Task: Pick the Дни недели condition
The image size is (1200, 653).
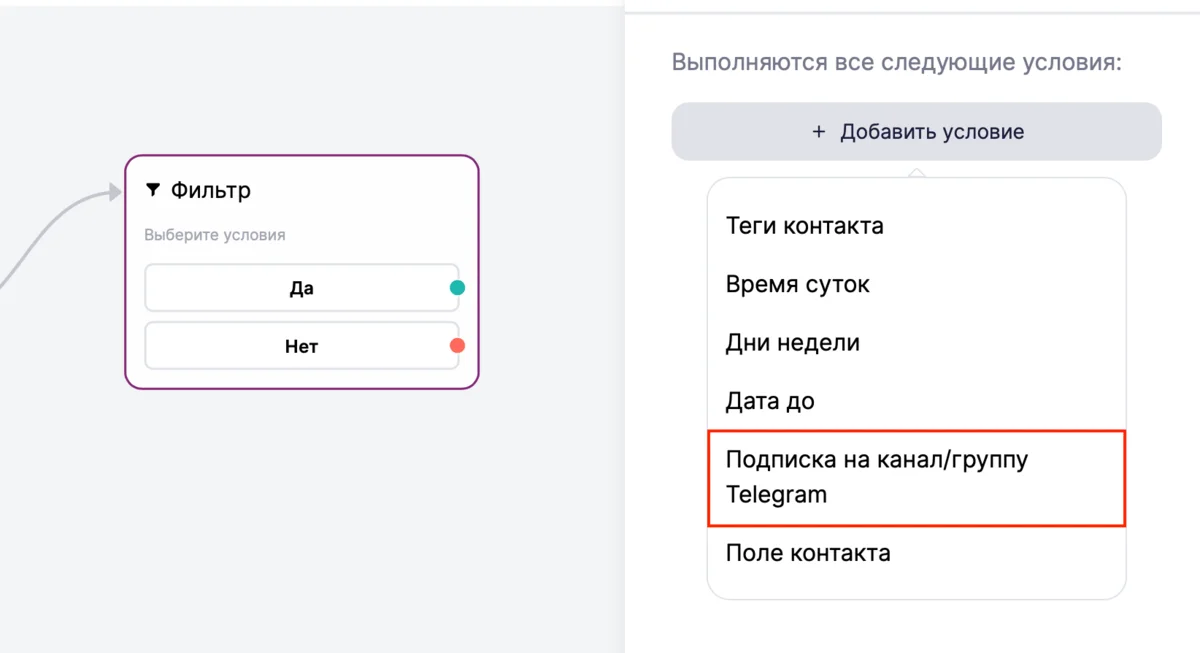Action: point(792,343)
